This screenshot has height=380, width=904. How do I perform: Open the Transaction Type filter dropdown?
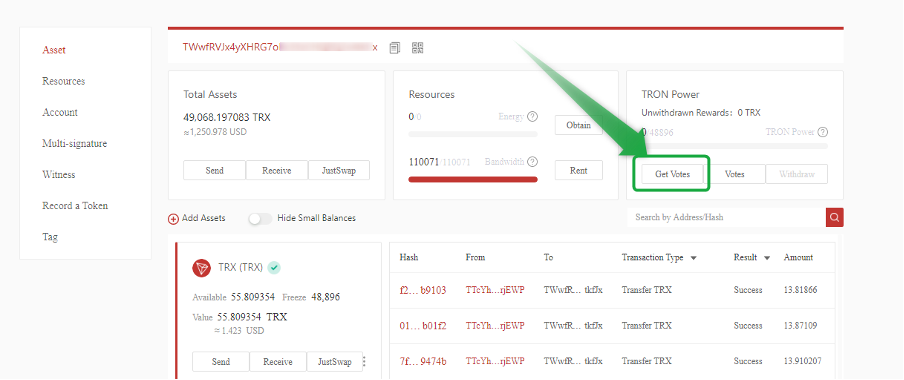[x=694, y=258]
